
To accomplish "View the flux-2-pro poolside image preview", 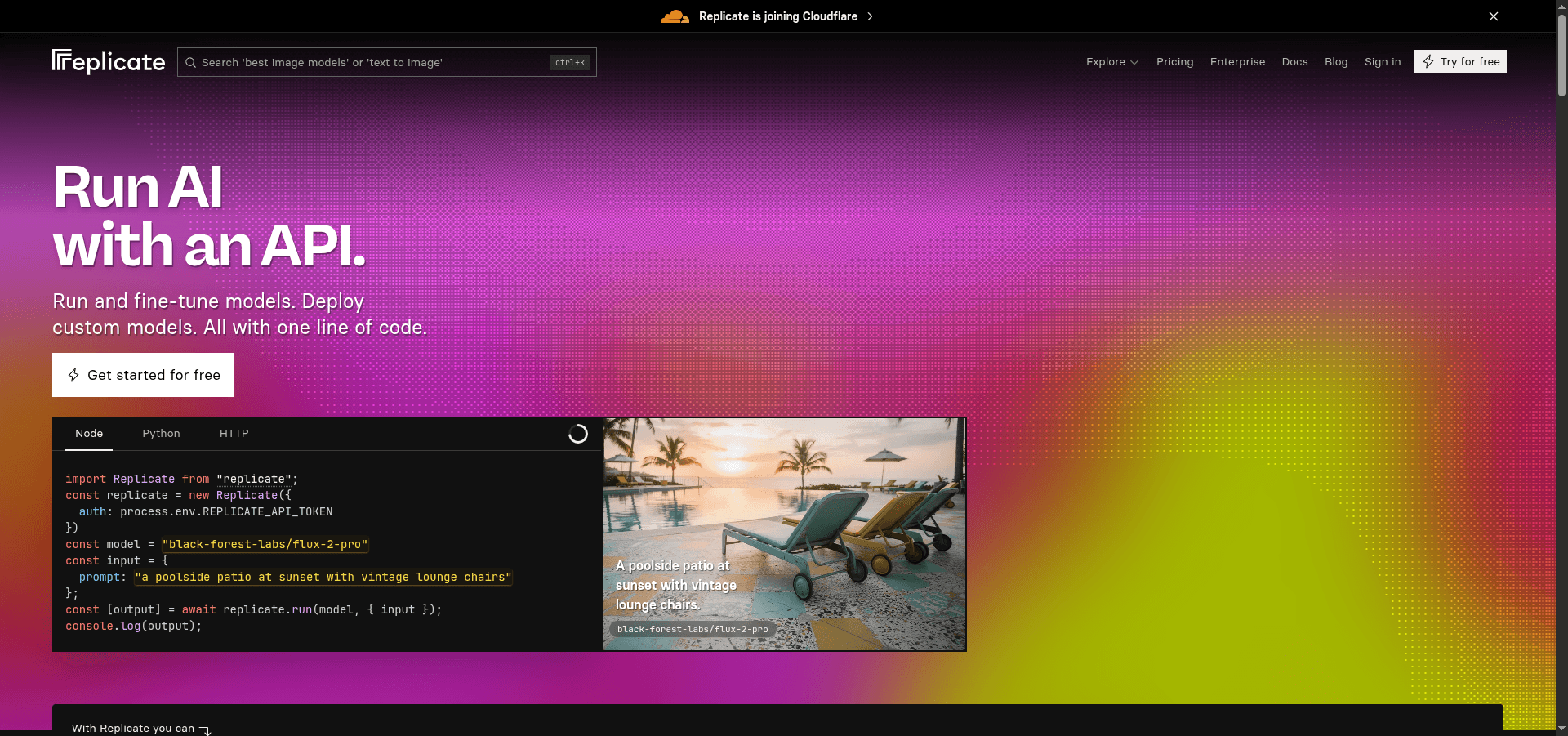I will point(784,533).
